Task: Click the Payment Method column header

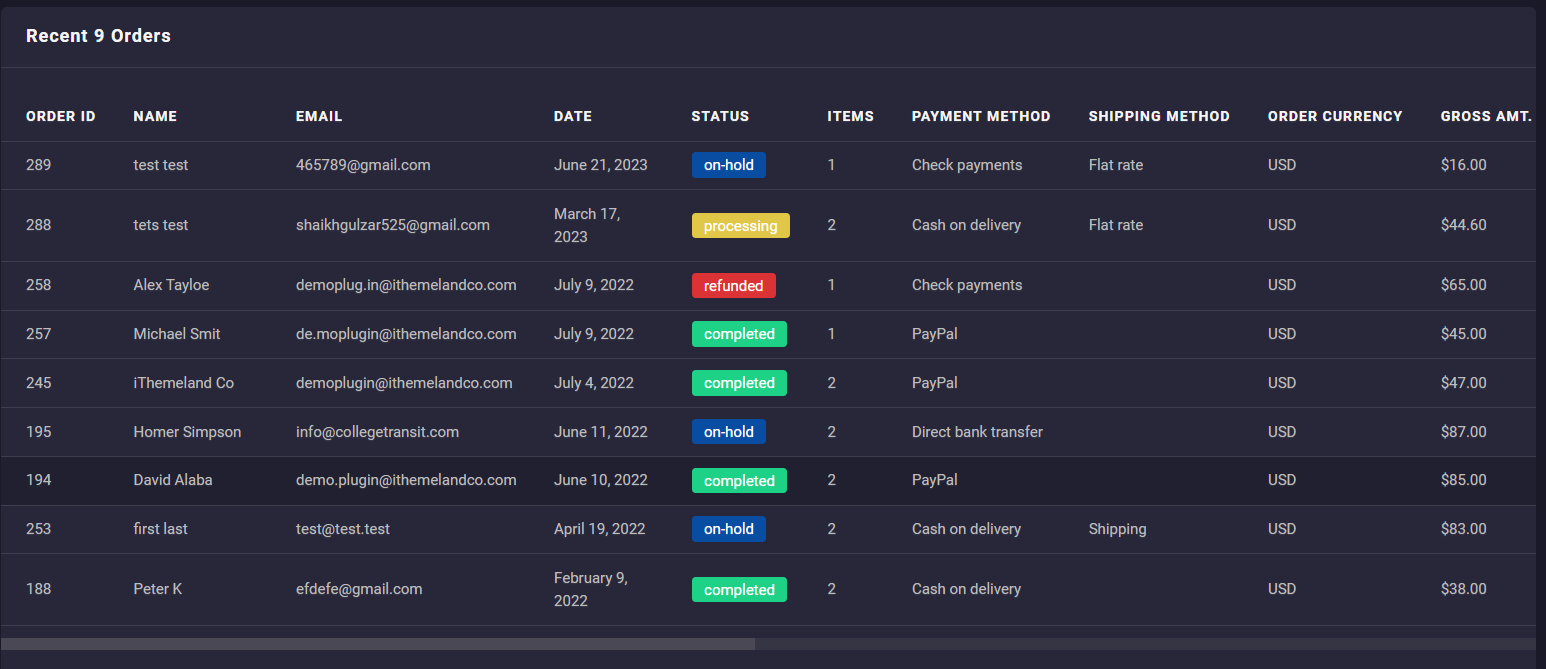Action: (981, 116)
